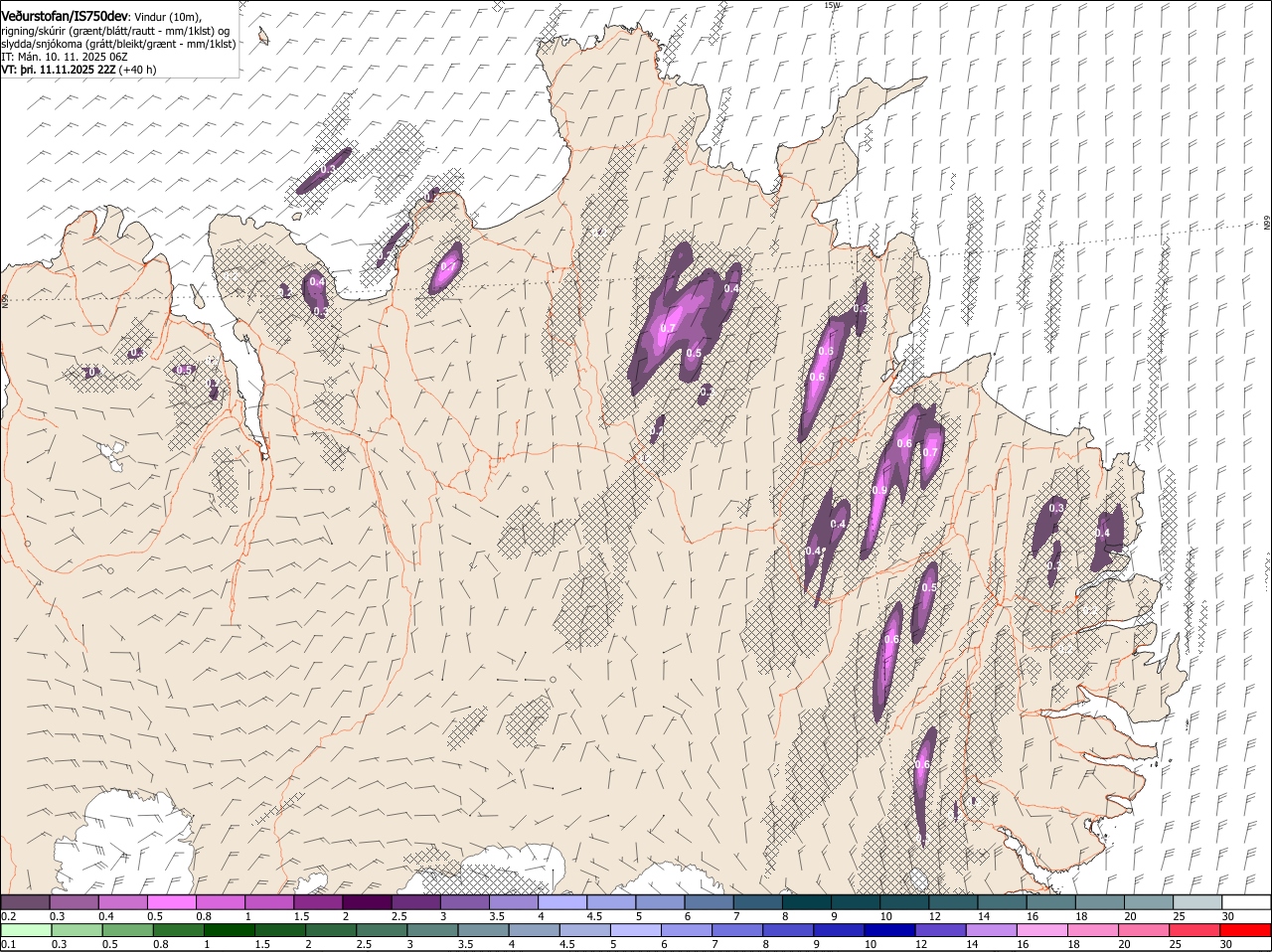Image resolution: width=1272 pixels, height=952 pixels.
Task: Pick lower legend swatch between 0.3 and 0.5
Action: [77, 930]
